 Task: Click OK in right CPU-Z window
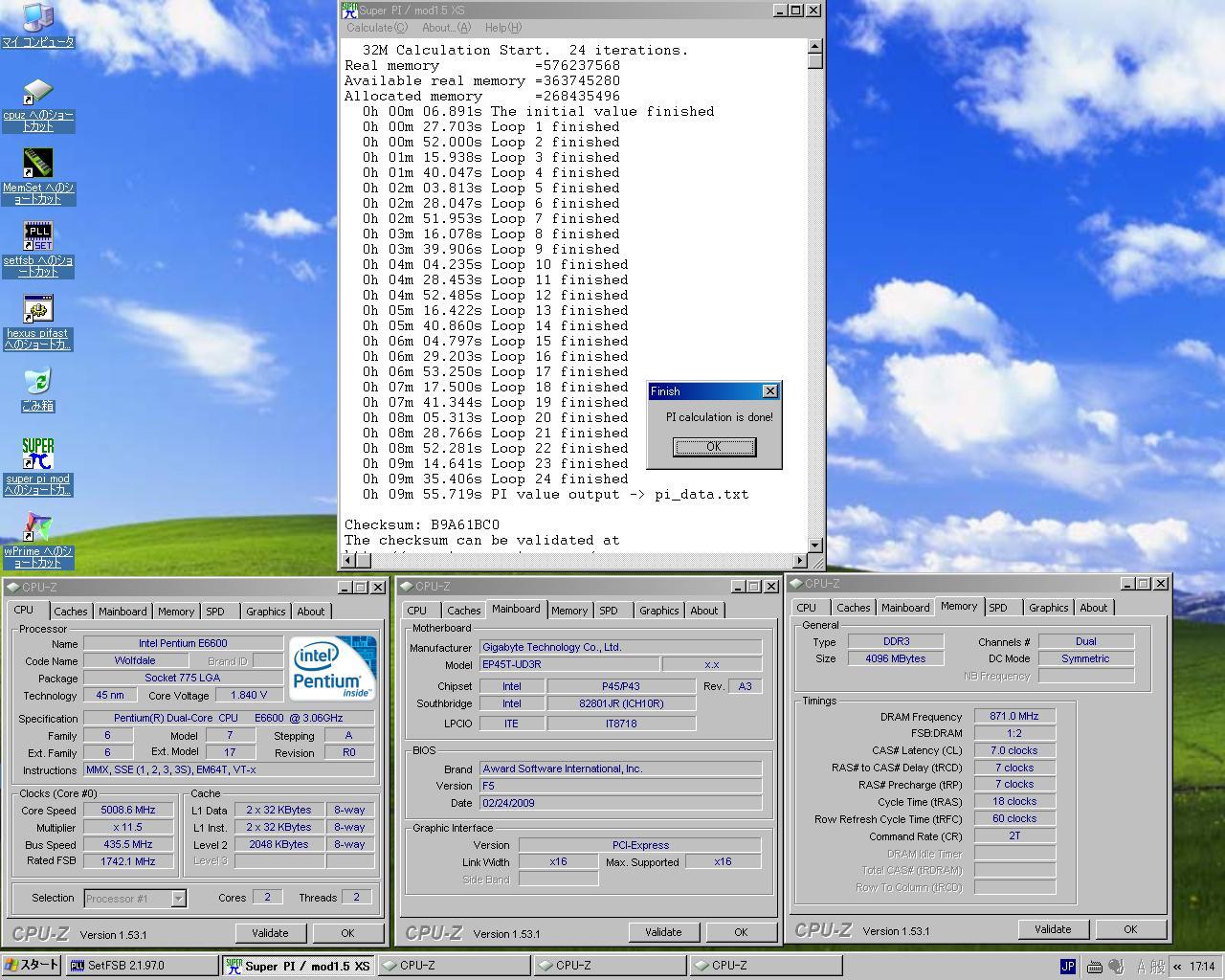point(1130,929)
